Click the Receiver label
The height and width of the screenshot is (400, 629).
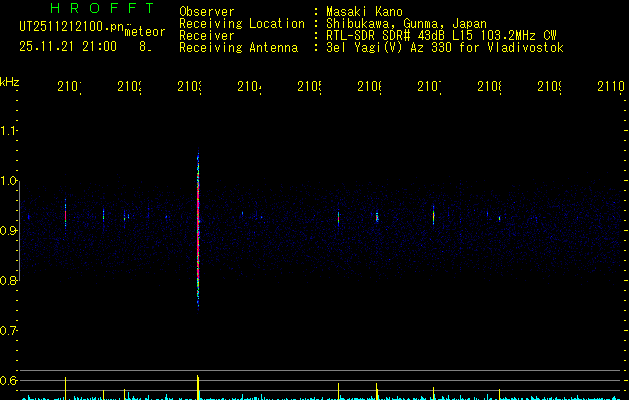pos(207,36)
